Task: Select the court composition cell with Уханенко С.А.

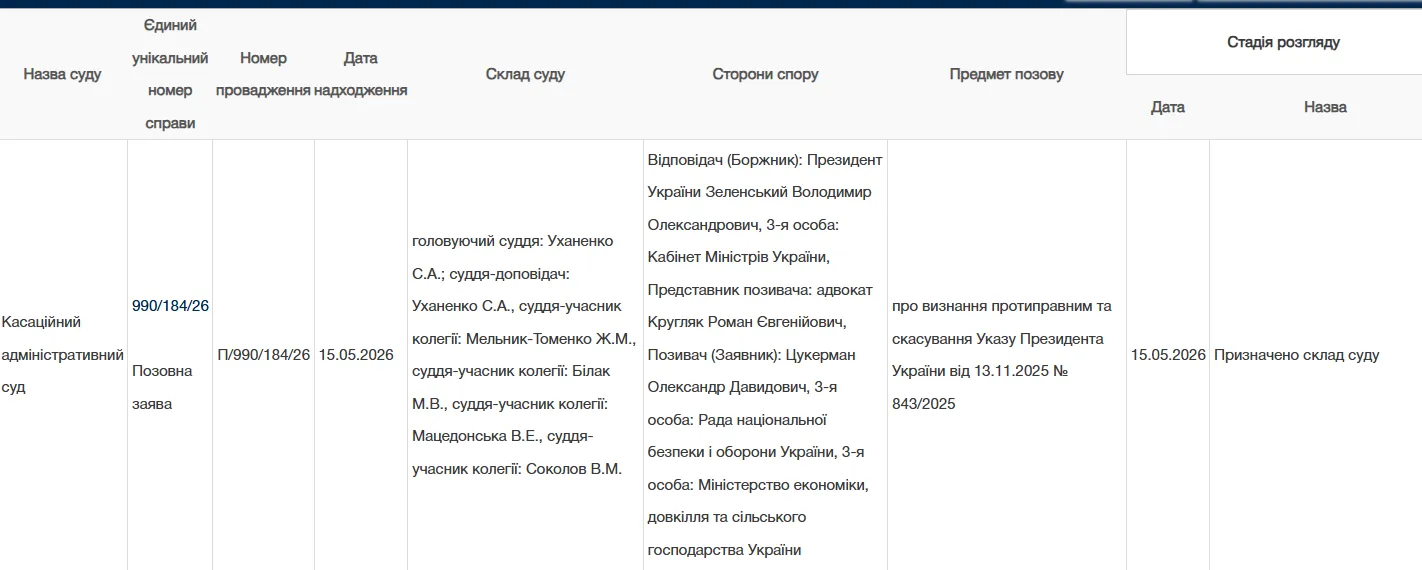Action: 525,355
